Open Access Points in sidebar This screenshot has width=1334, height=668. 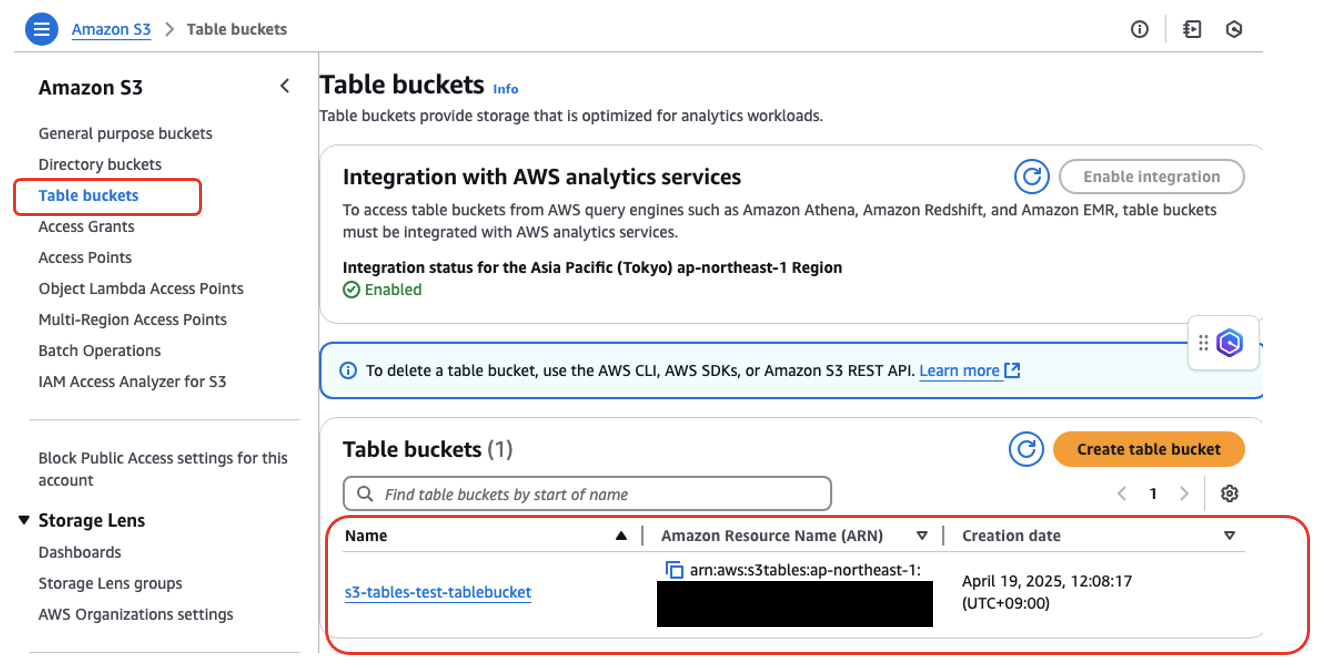tap(85, 257)
